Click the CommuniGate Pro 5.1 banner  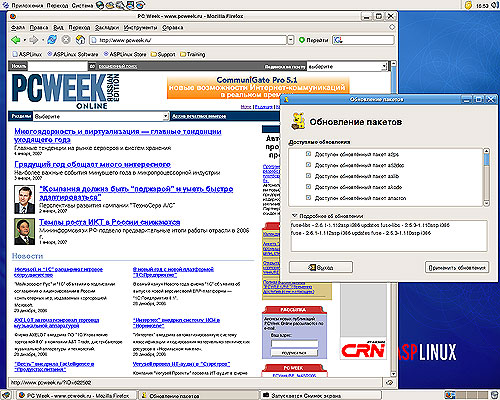pos(258,88)
